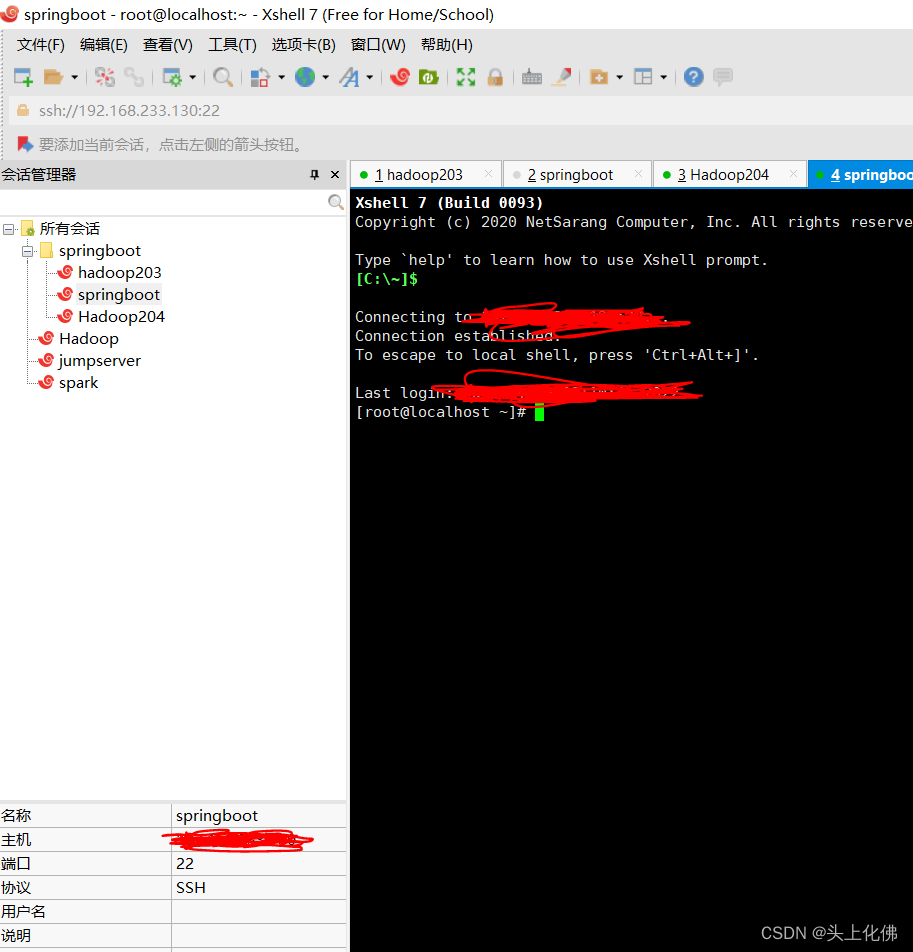
Task: Close the 3 Hadoop204 tab
Action: click(x=793, y=174)
